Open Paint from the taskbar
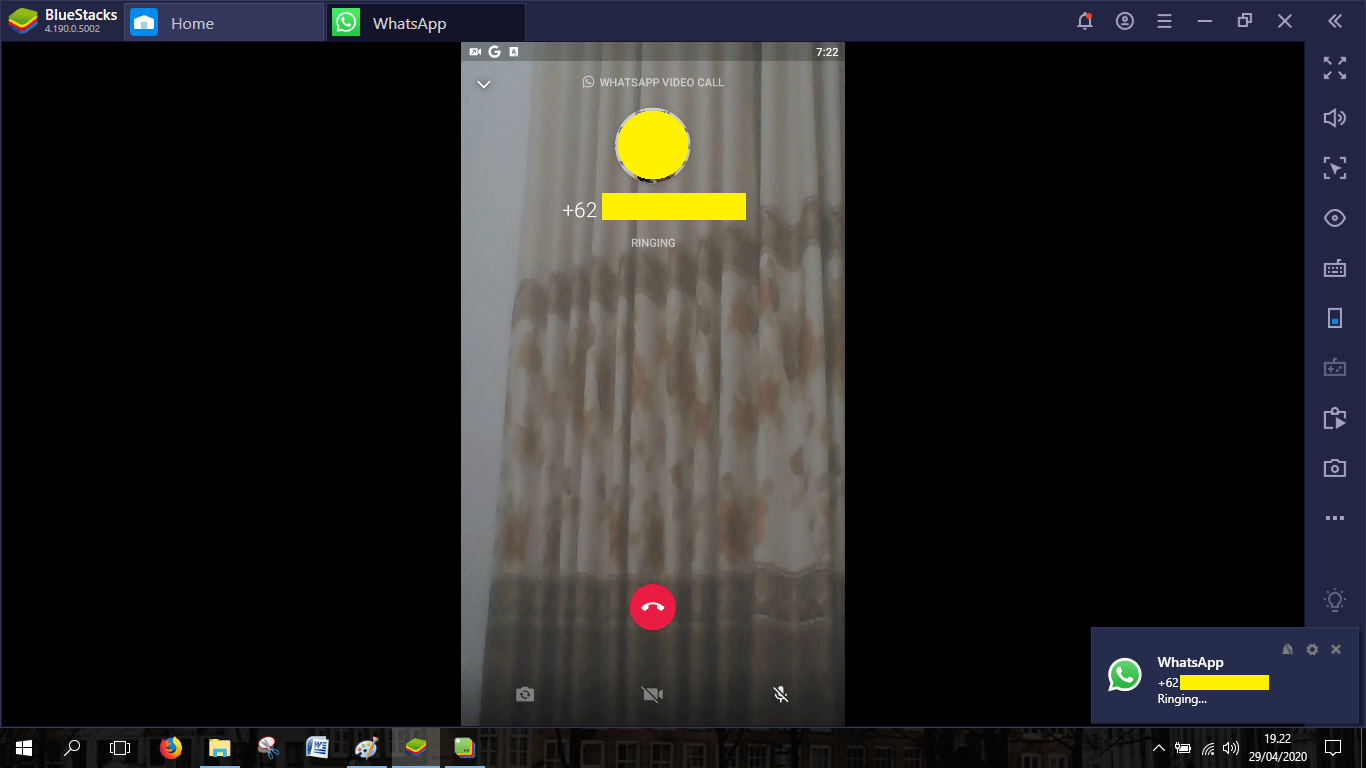Screen dimensions: 1366x768 coord(366,747)
